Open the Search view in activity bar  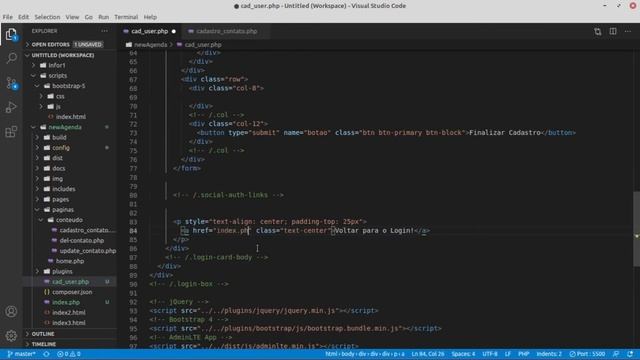[x=11, y=58]
